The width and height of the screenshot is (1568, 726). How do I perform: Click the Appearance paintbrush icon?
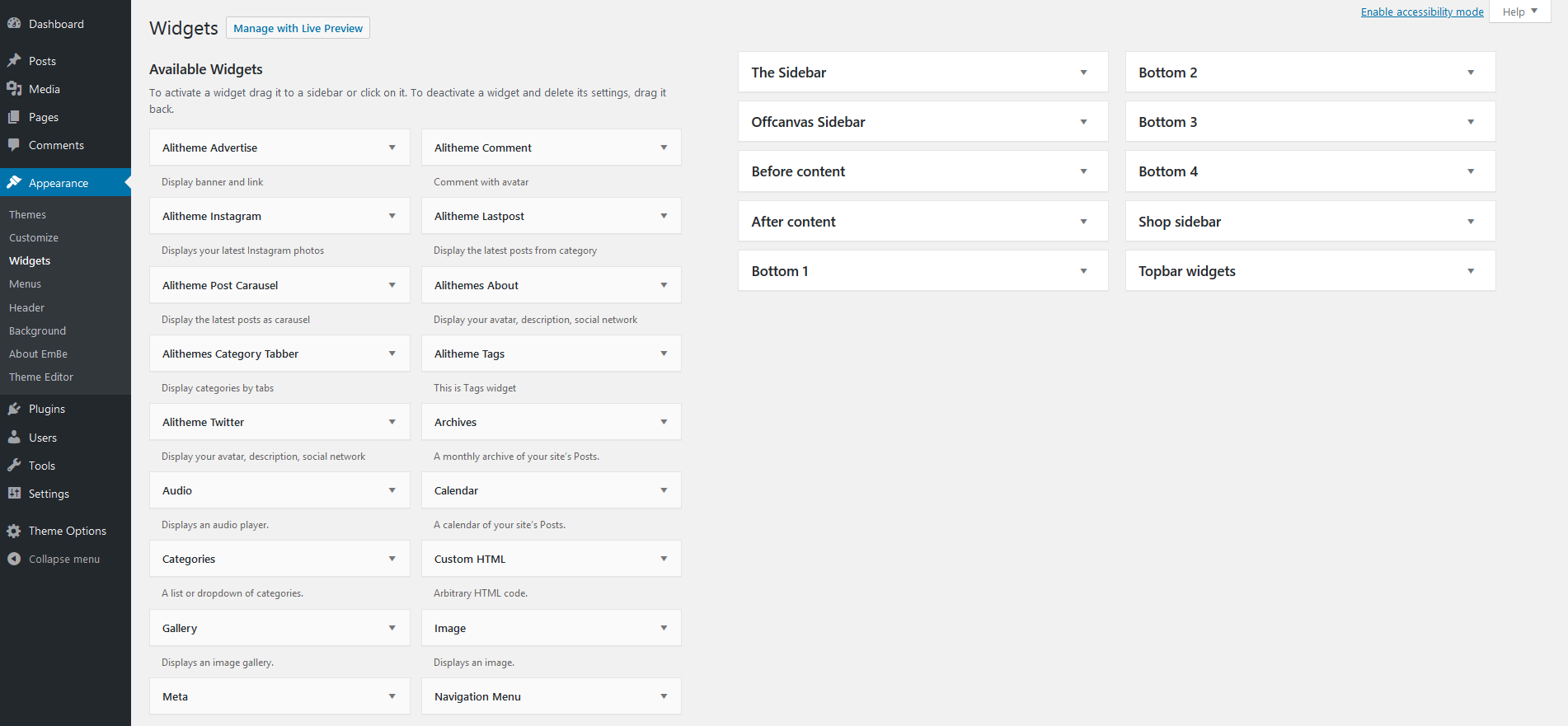pyautogui.click(x=14, y=182)
